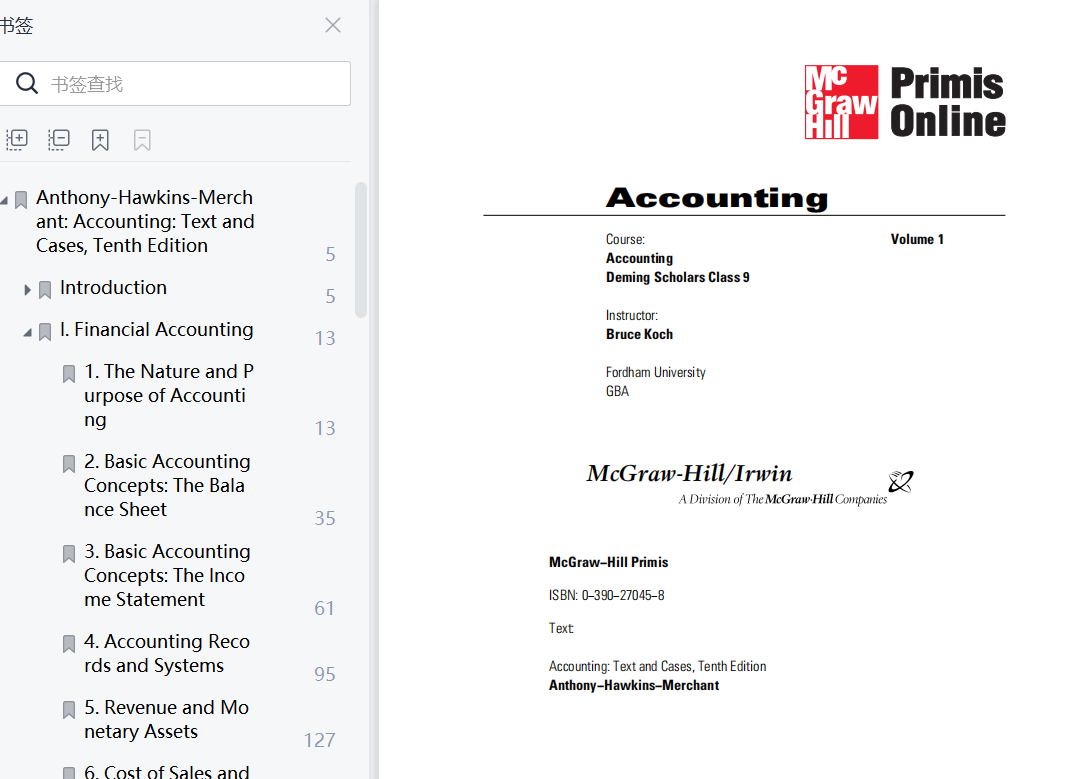Collapse the Anthony-Hawkins-Merchant root bookmark
The height and width of the screenshot is (779, 1092).
point(4,200)
